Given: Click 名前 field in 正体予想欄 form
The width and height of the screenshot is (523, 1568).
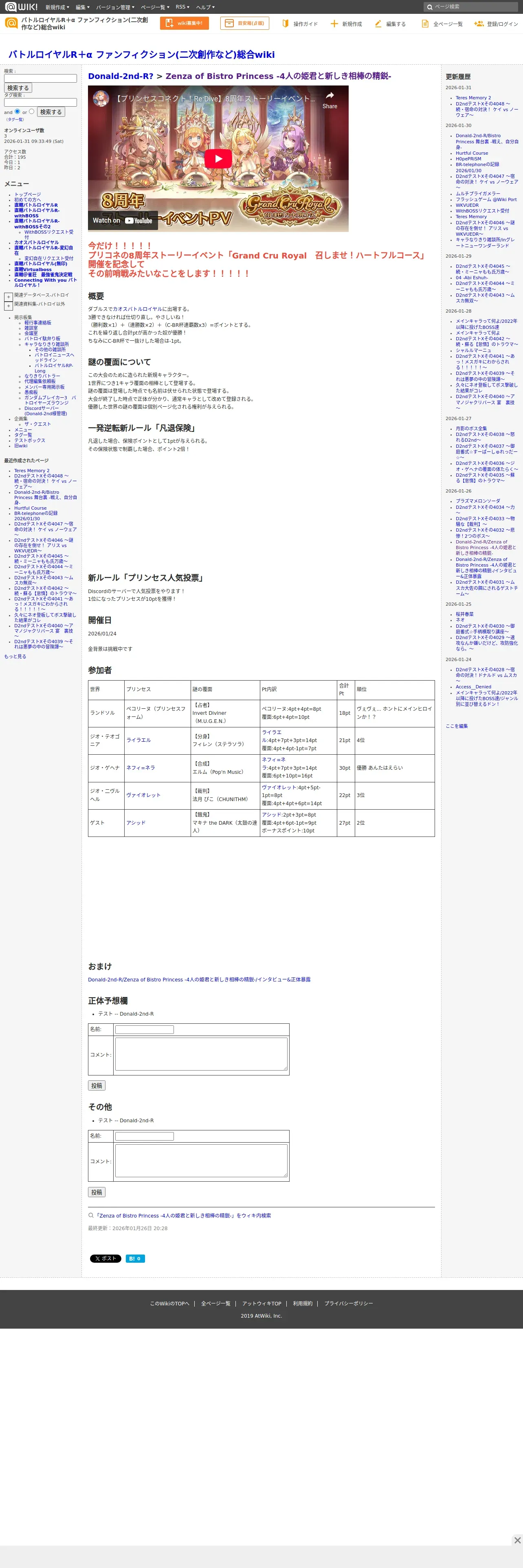Looking at the screenshot, I should pyautogui.click(x=144, y=1030).
